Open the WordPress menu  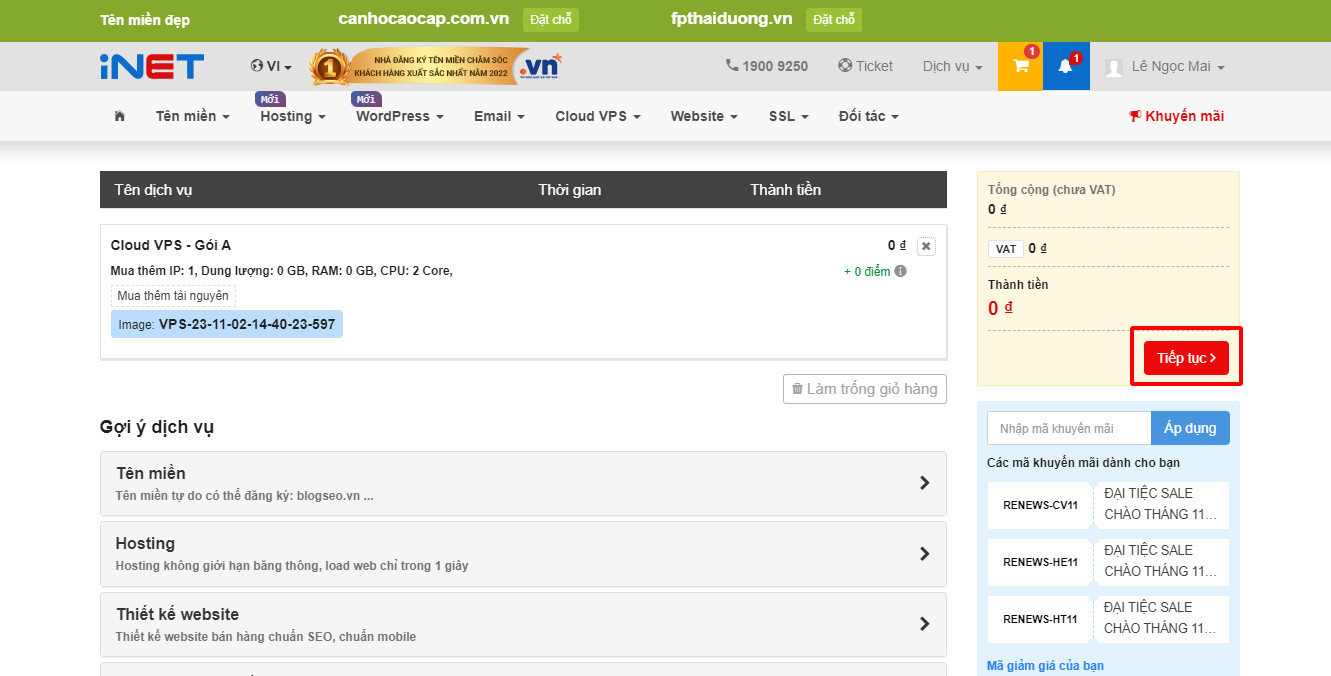(x=400, y=116)
